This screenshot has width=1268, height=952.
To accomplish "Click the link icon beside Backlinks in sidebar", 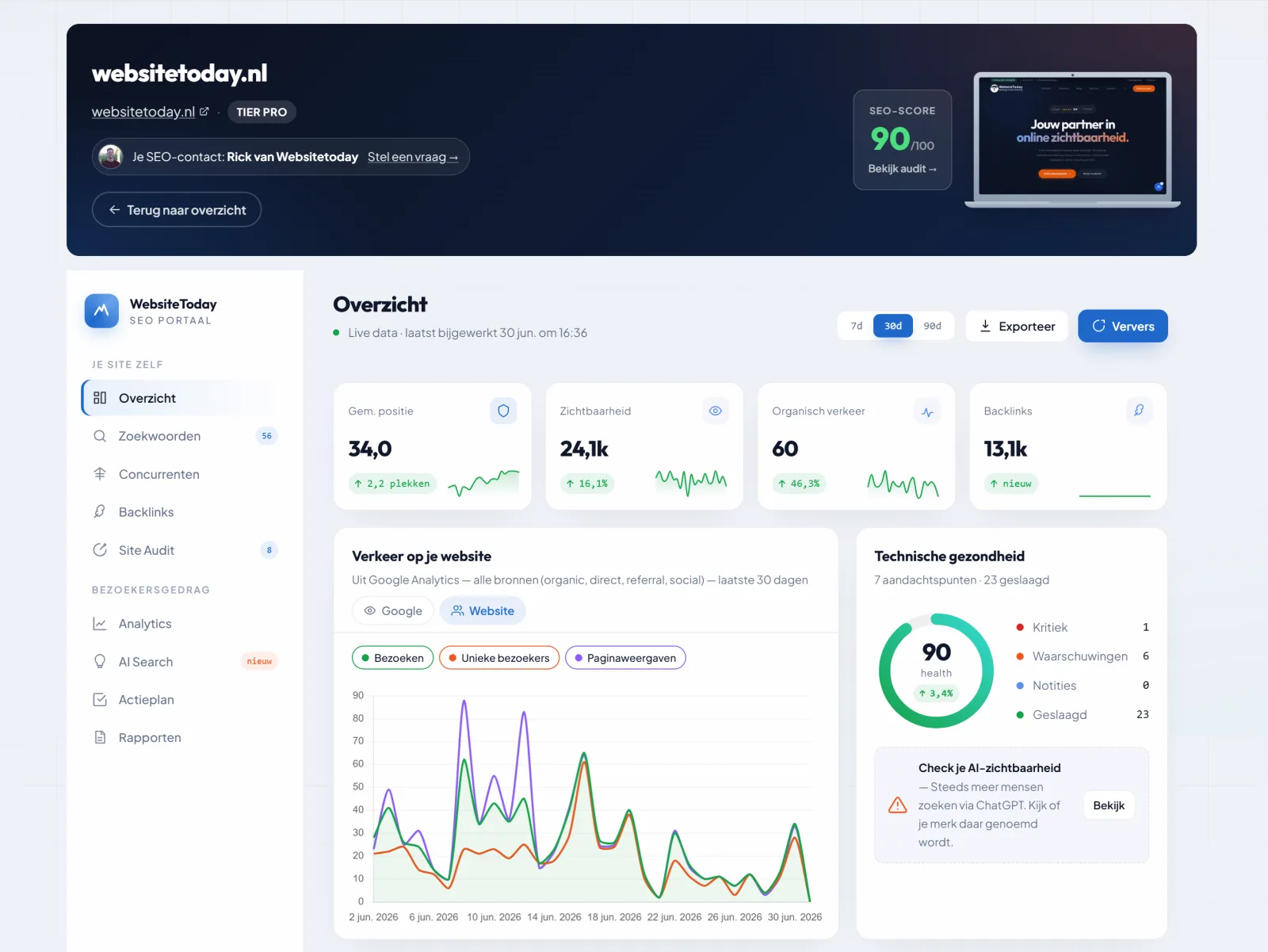I will click(x=100, y=512).
